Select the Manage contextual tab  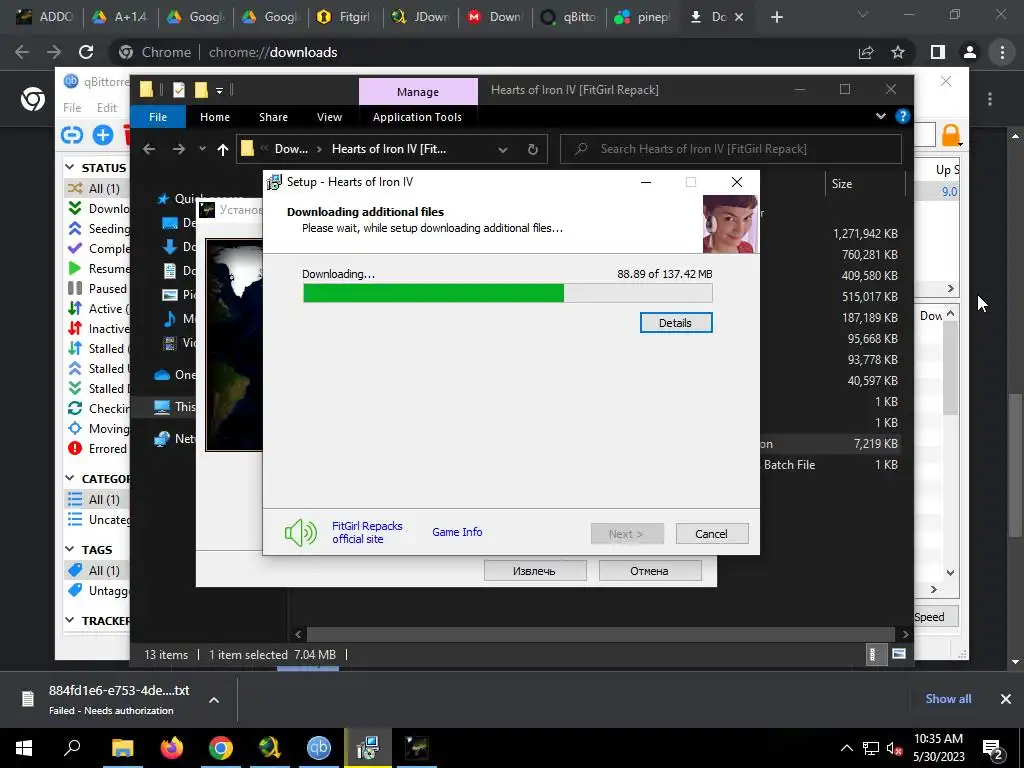click(418, 92)
